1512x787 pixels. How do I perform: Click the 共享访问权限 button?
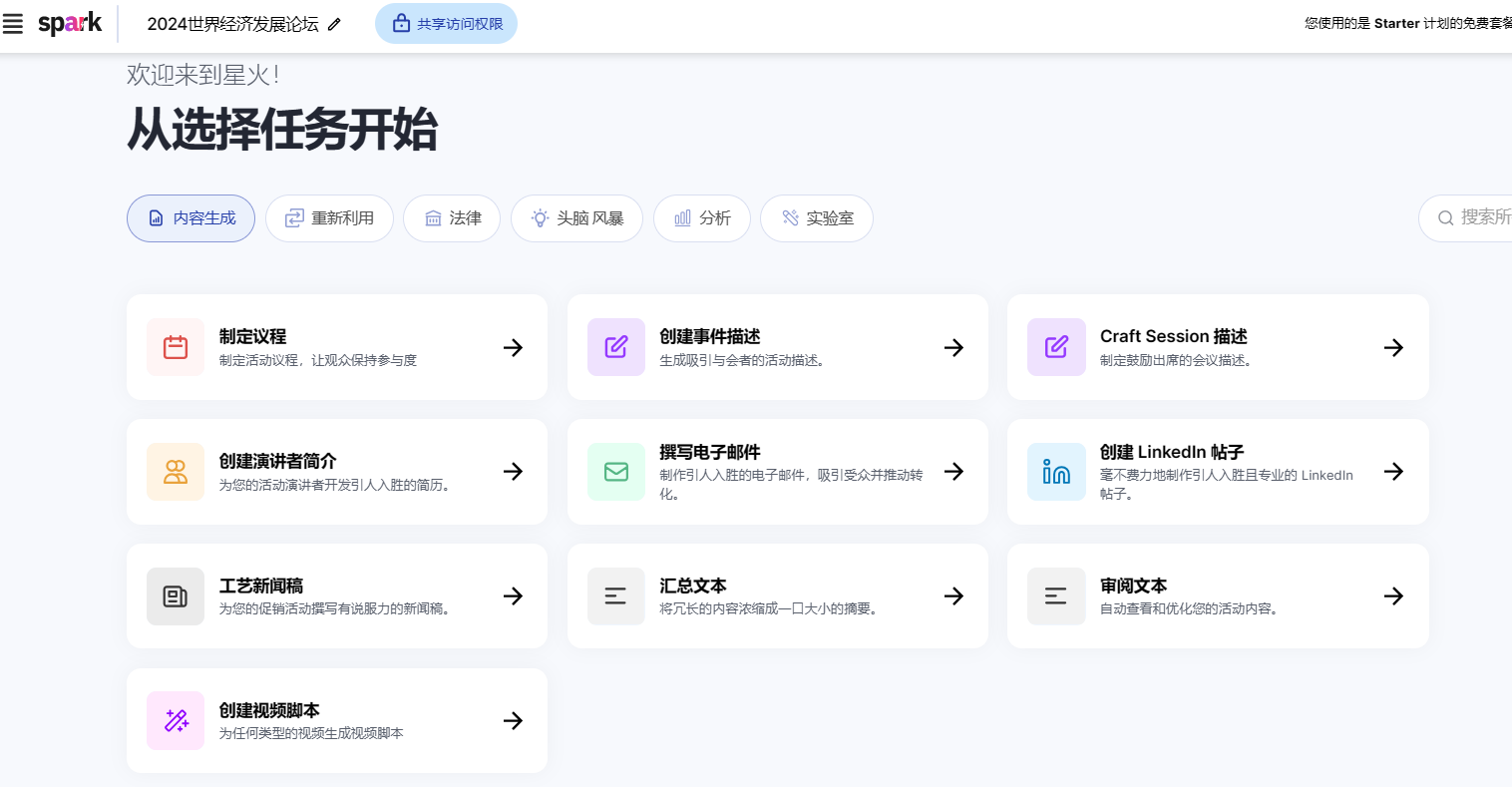(x=446, y=24)
